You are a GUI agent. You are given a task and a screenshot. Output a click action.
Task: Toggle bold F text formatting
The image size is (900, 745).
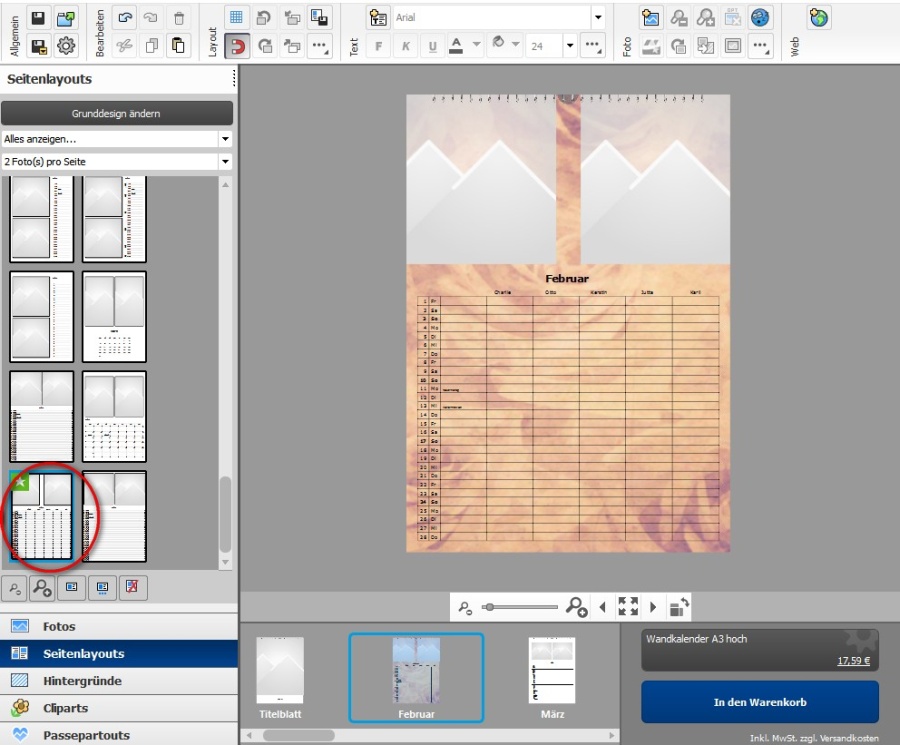pos(378,46)
